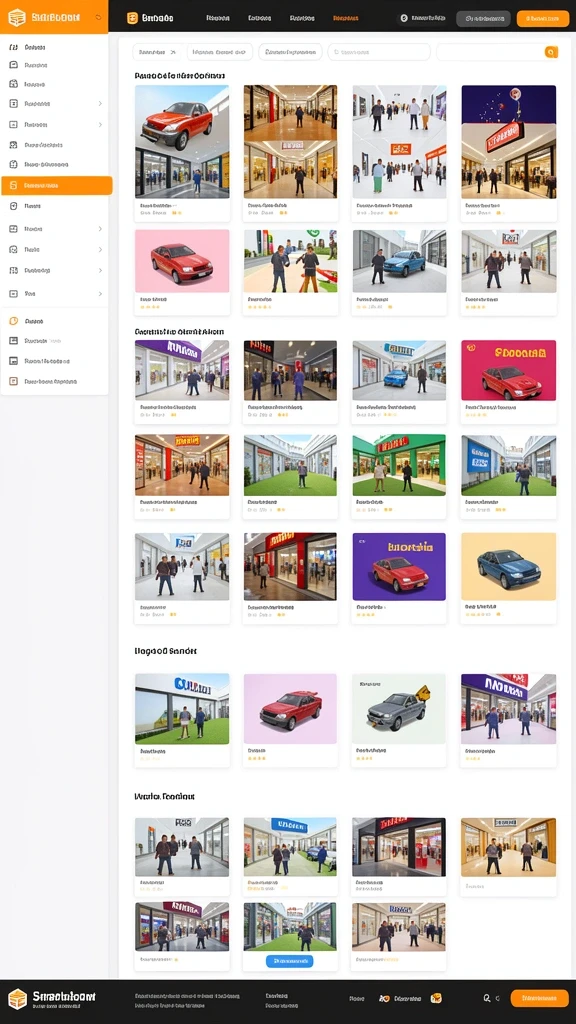Open the red car on purple background thumbnail
This screenshot has width=576, height=1024.
click(399, 566)
